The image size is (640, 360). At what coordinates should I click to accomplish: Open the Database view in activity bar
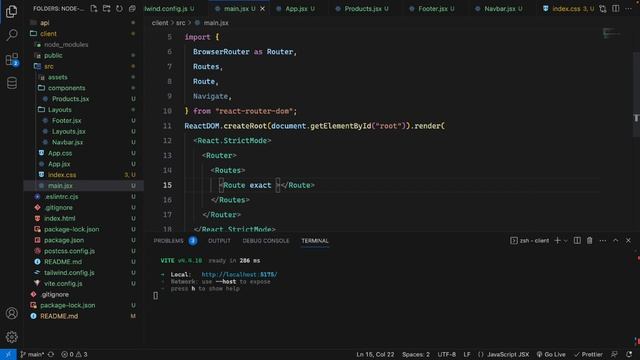click(11, 83)
